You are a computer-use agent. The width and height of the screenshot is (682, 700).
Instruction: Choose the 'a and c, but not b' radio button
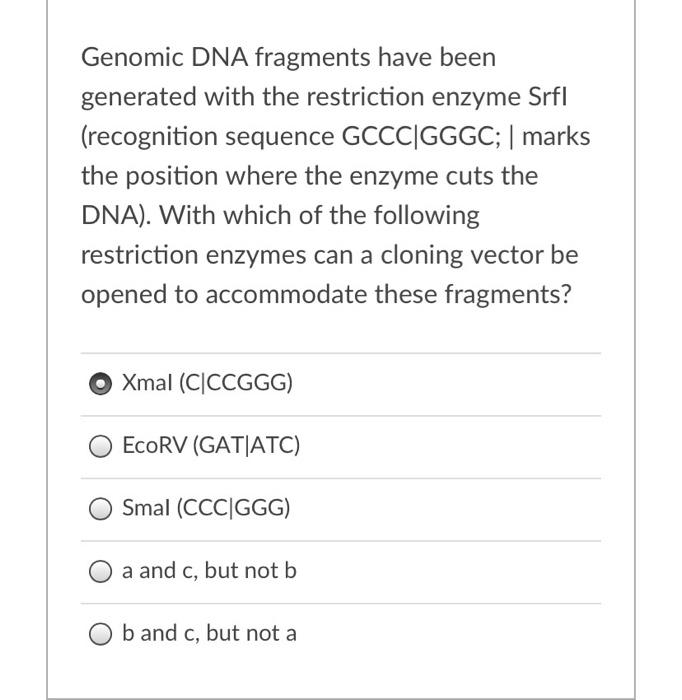click(100, 571)
